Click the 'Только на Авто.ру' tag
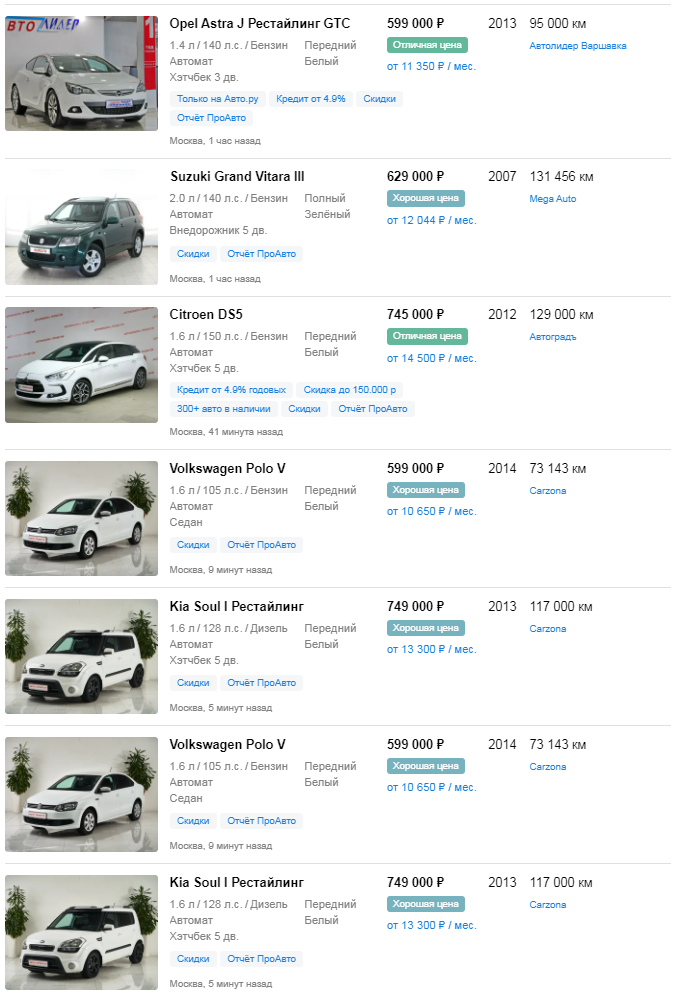 pos(218,99)
